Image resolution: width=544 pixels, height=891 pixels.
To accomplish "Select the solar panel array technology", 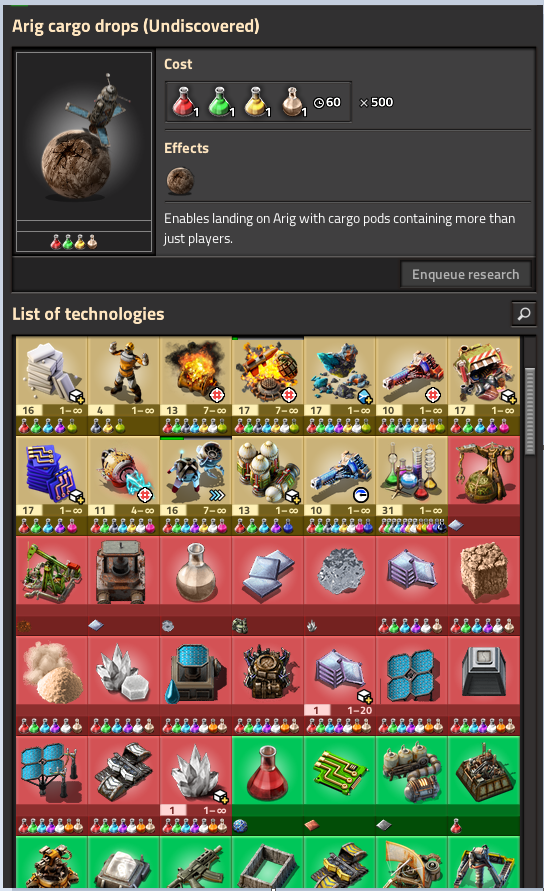I will (x=412, y=685).
